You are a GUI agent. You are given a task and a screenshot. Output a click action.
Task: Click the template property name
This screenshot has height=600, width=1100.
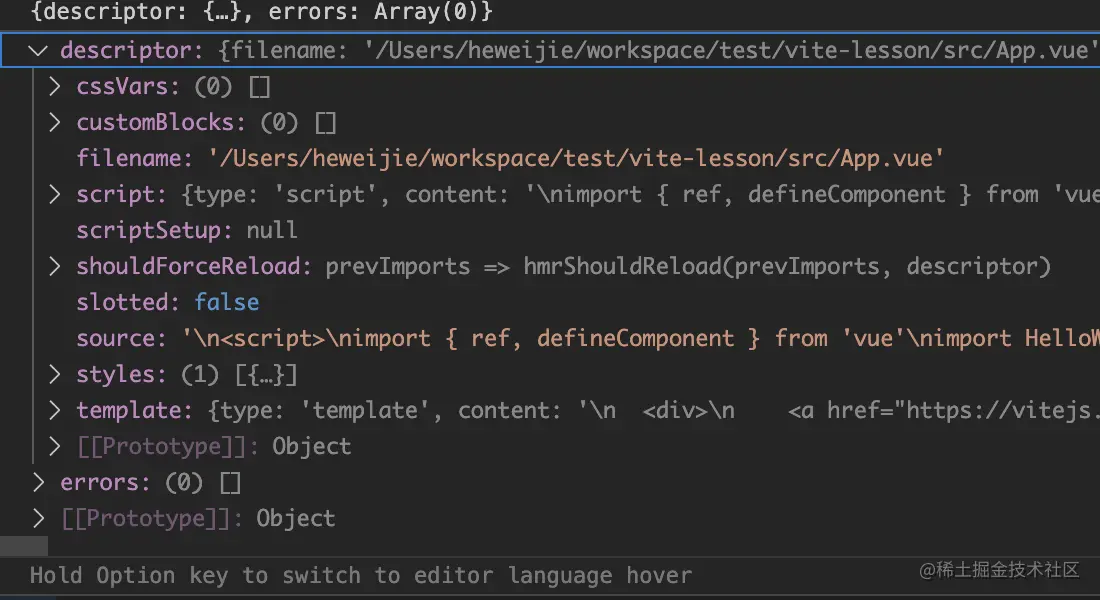[129, 411]
